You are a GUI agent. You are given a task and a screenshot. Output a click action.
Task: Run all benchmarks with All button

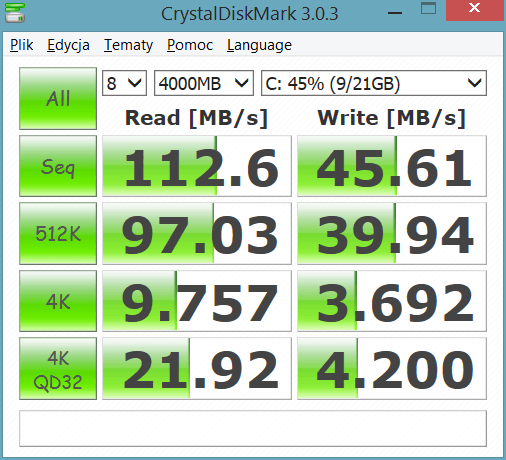(58, 98)
